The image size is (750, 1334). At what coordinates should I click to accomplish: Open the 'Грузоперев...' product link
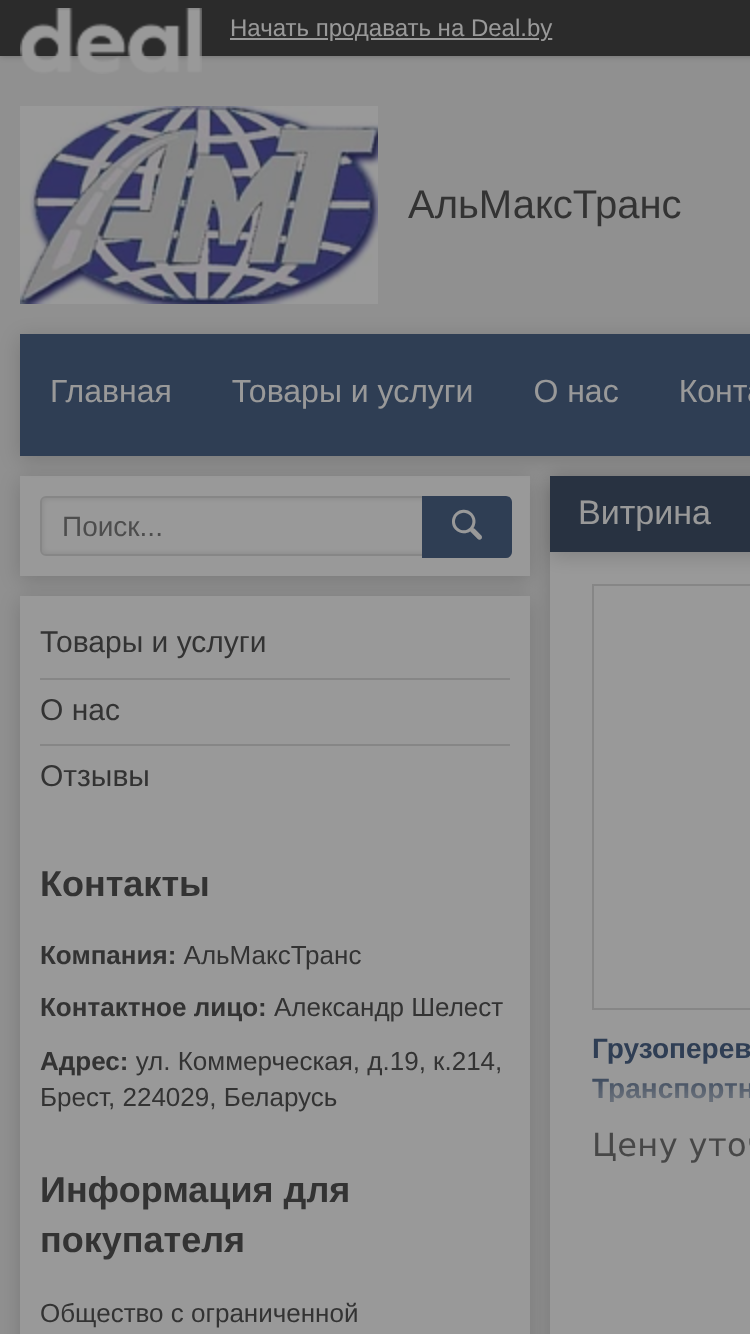[x=671, y=1068]
